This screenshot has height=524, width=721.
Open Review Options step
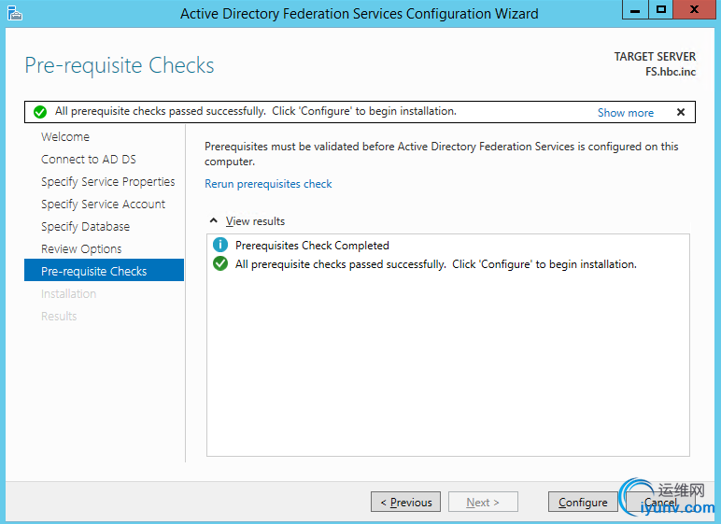pos(81,249)
